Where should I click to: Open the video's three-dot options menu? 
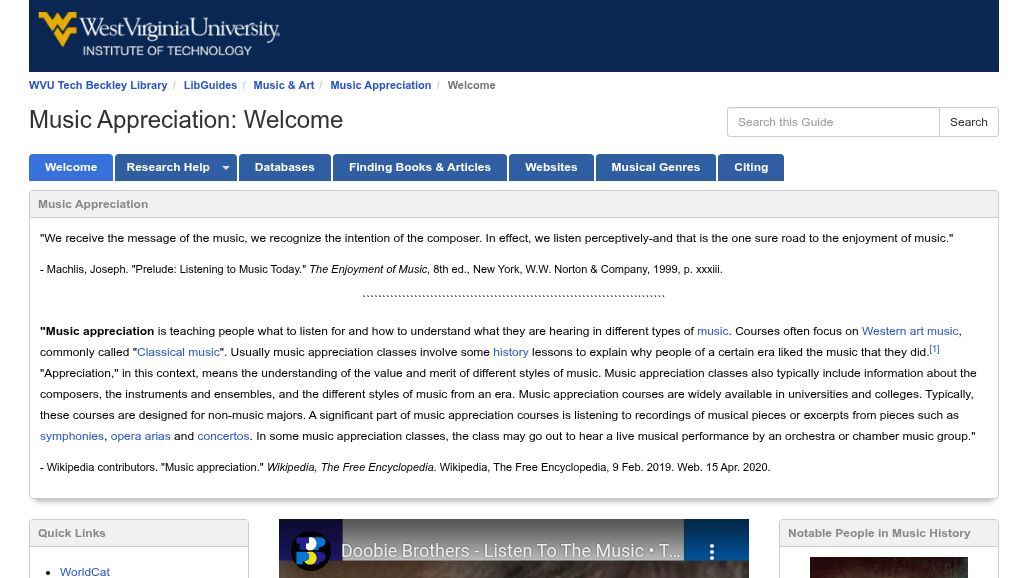coord(712,551)
